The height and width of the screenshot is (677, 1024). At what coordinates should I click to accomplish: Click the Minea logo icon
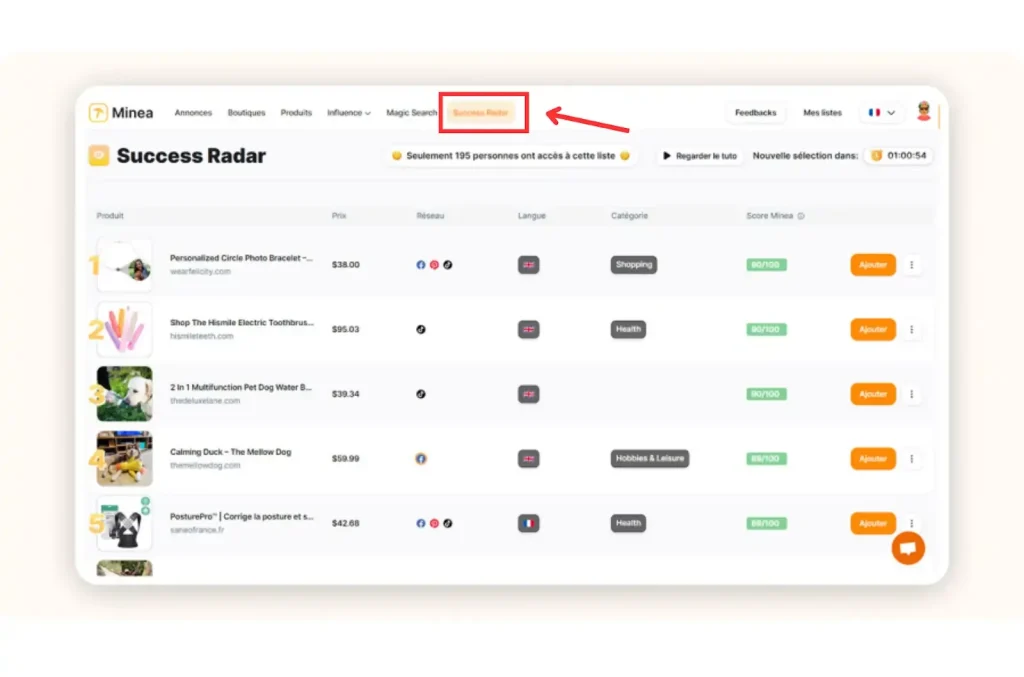pyautogui.click(x=98, y=112)
